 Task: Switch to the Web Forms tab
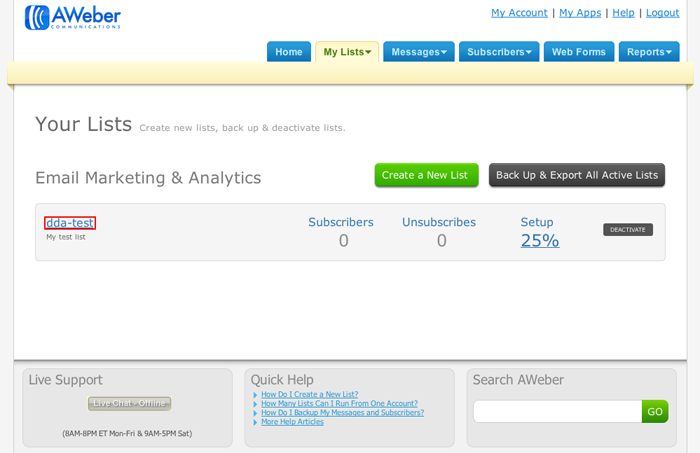coord(579,52)
